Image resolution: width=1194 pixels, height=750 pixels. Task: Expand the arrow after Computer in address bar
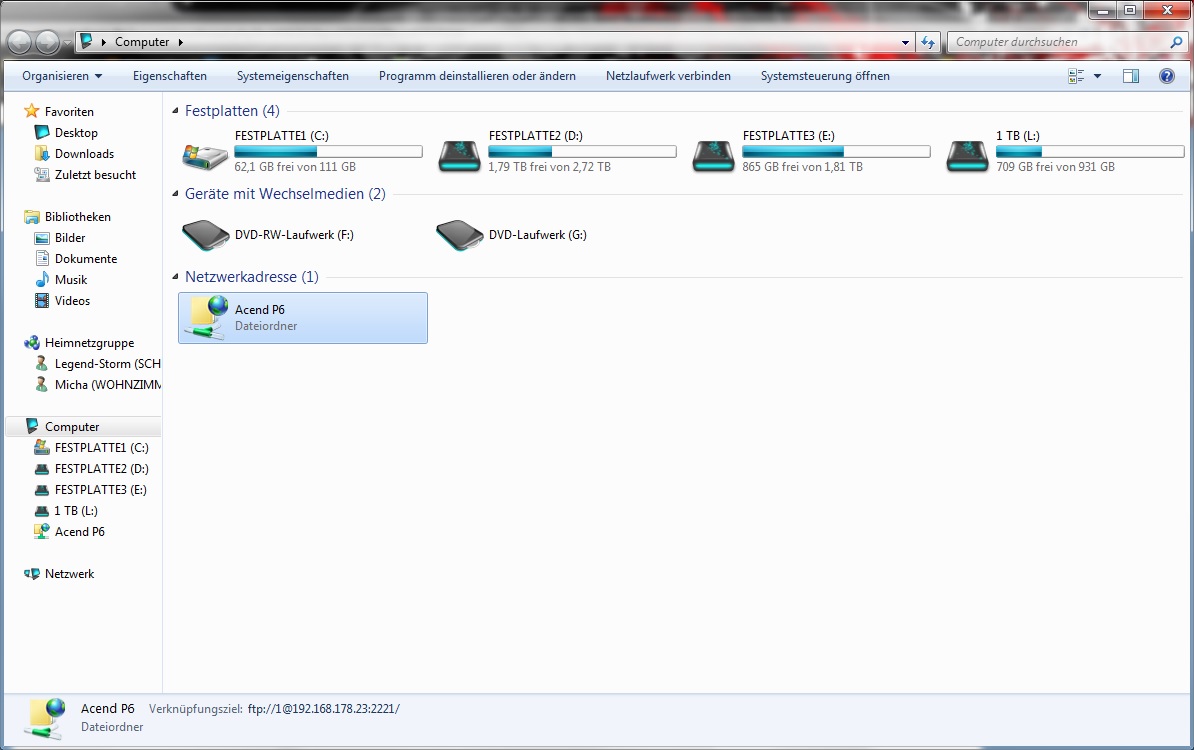click(180, 43)
